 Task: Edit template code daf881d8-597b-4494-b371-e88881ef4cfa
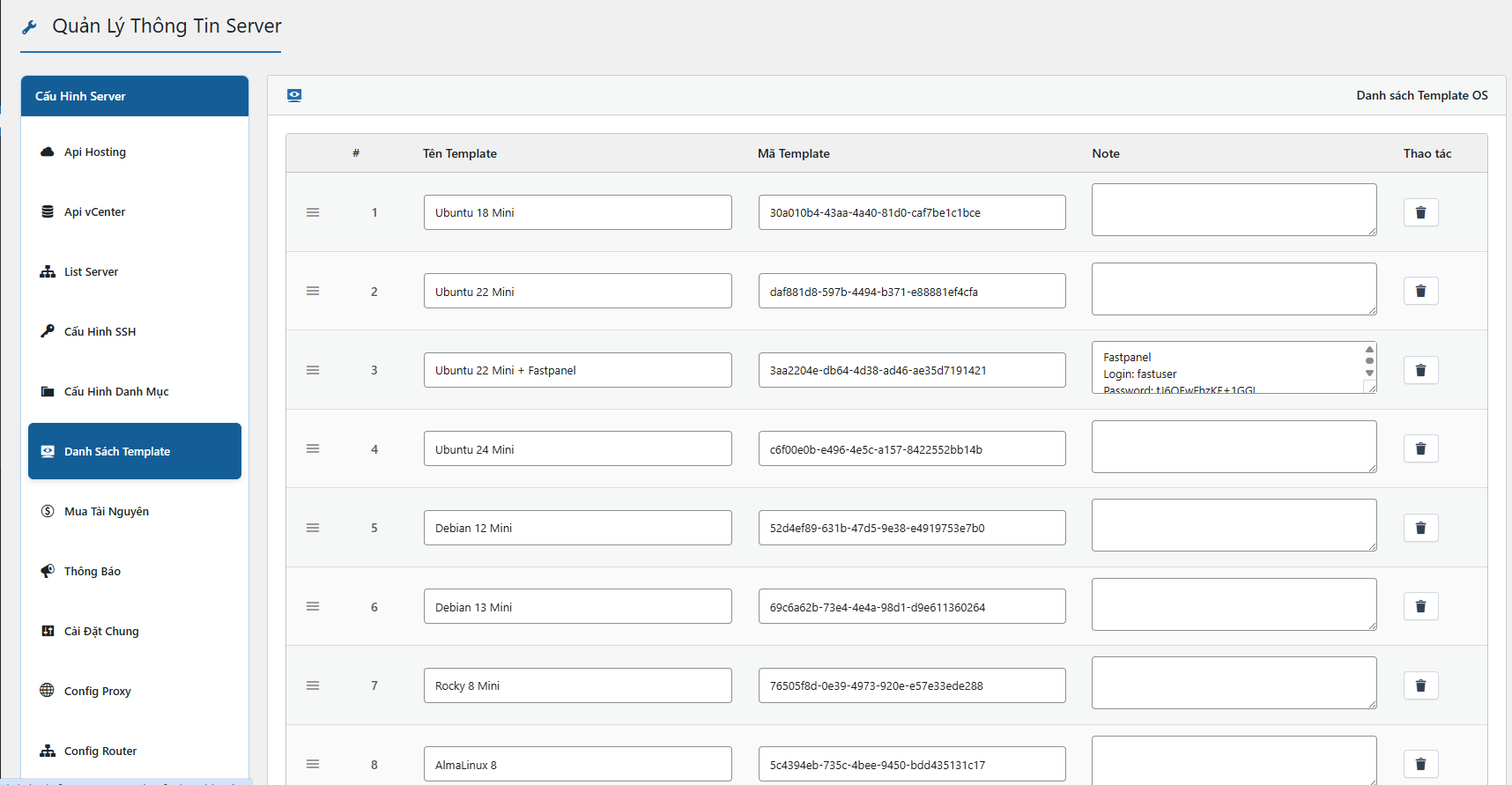pyautogui.click(x=912, y=291)
